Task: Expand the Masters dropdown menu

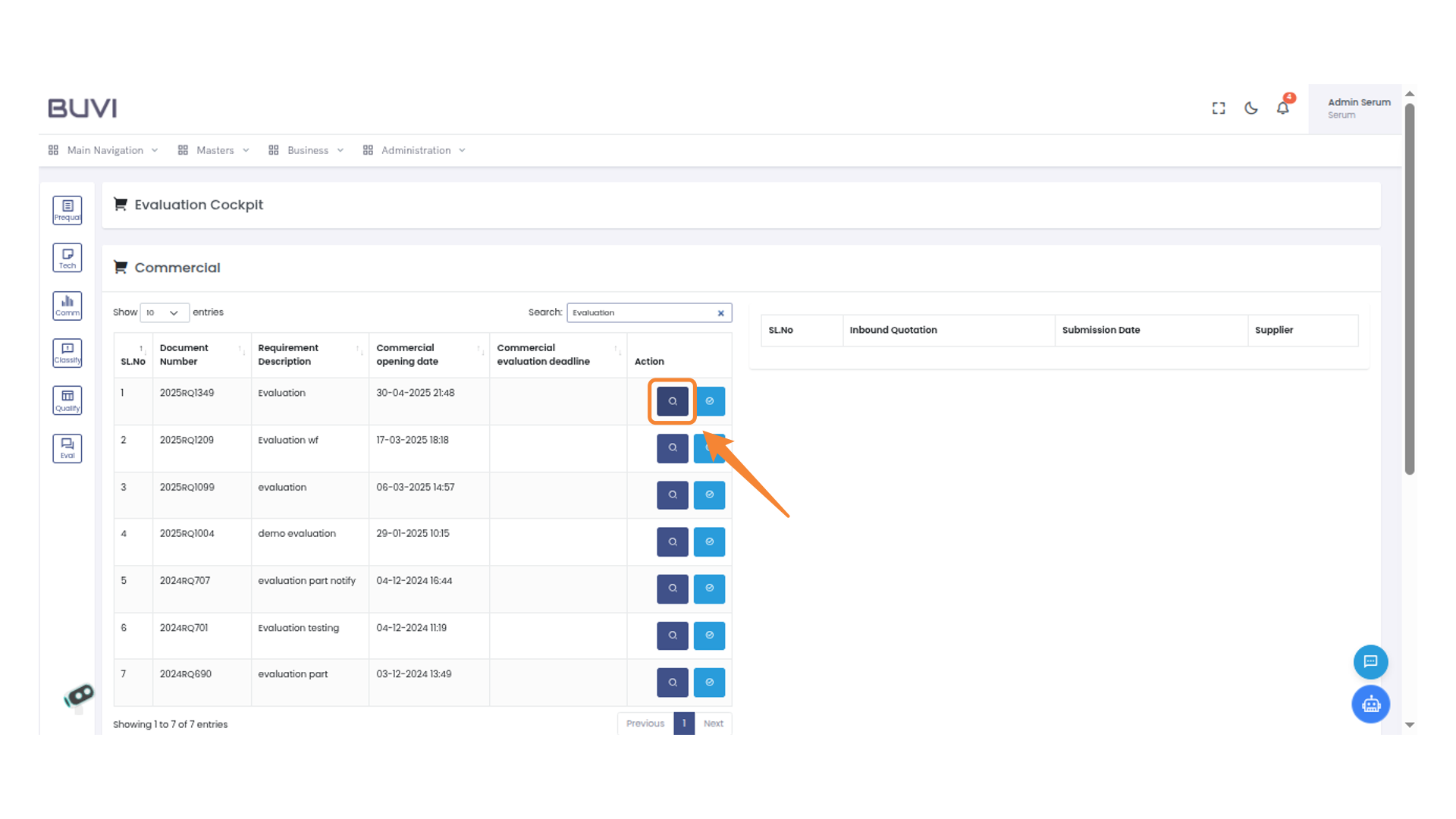Action: 214,150
